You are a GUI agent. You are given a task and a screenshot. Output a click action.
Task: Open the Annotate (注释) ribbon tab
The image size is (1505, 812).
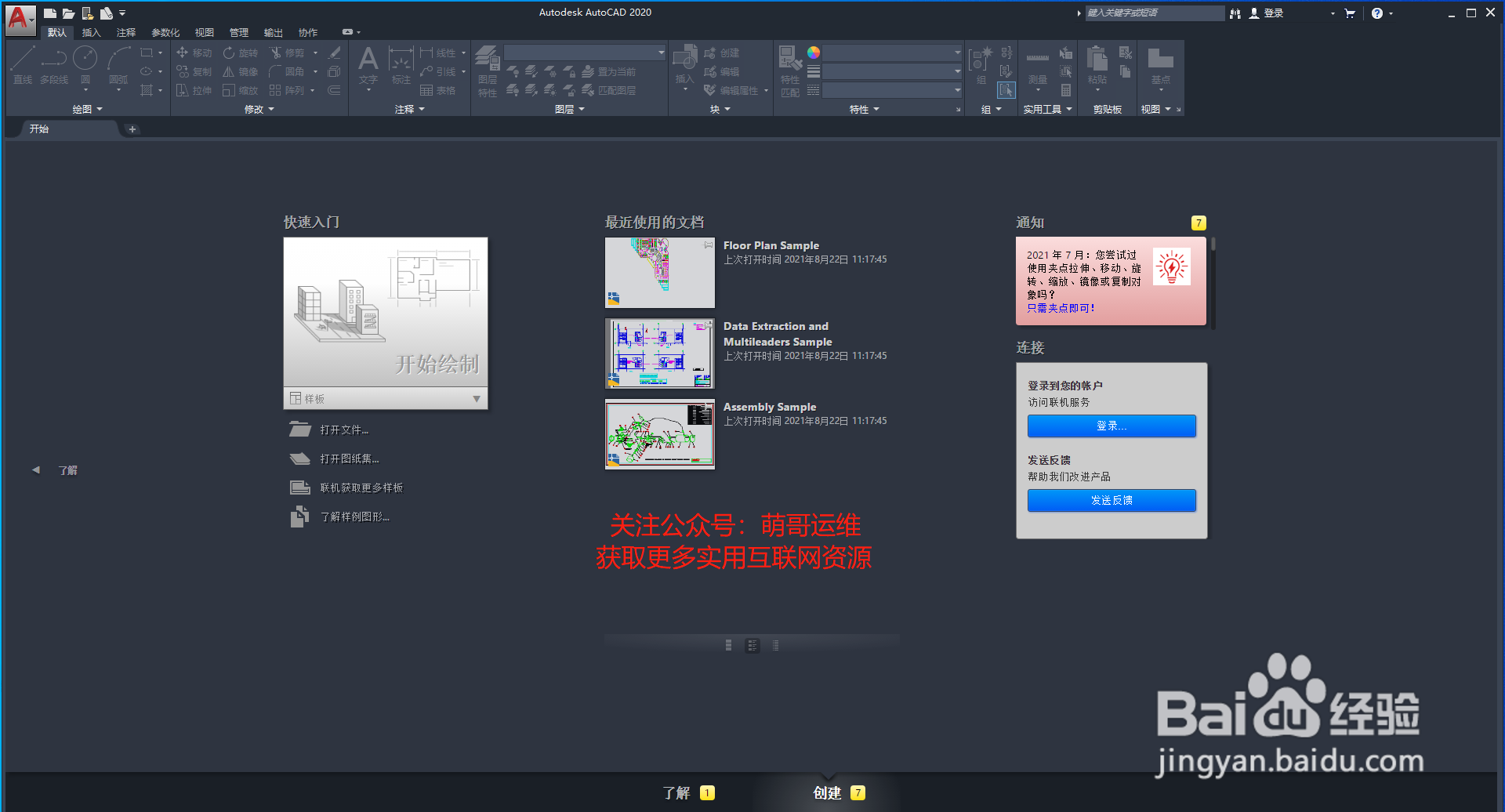point(126,32)
